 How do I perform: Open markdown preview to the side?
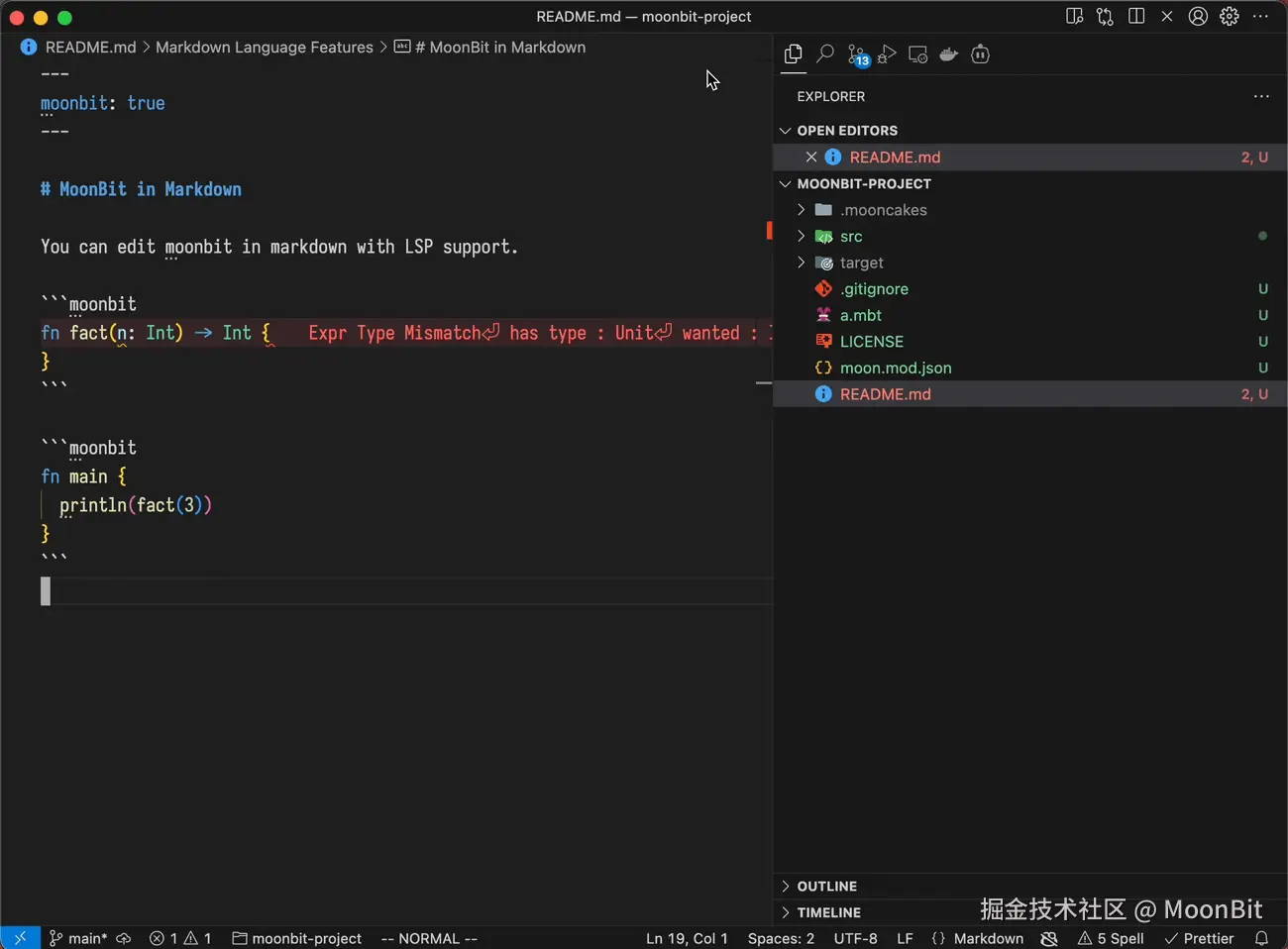click(x=1074, y=17)
